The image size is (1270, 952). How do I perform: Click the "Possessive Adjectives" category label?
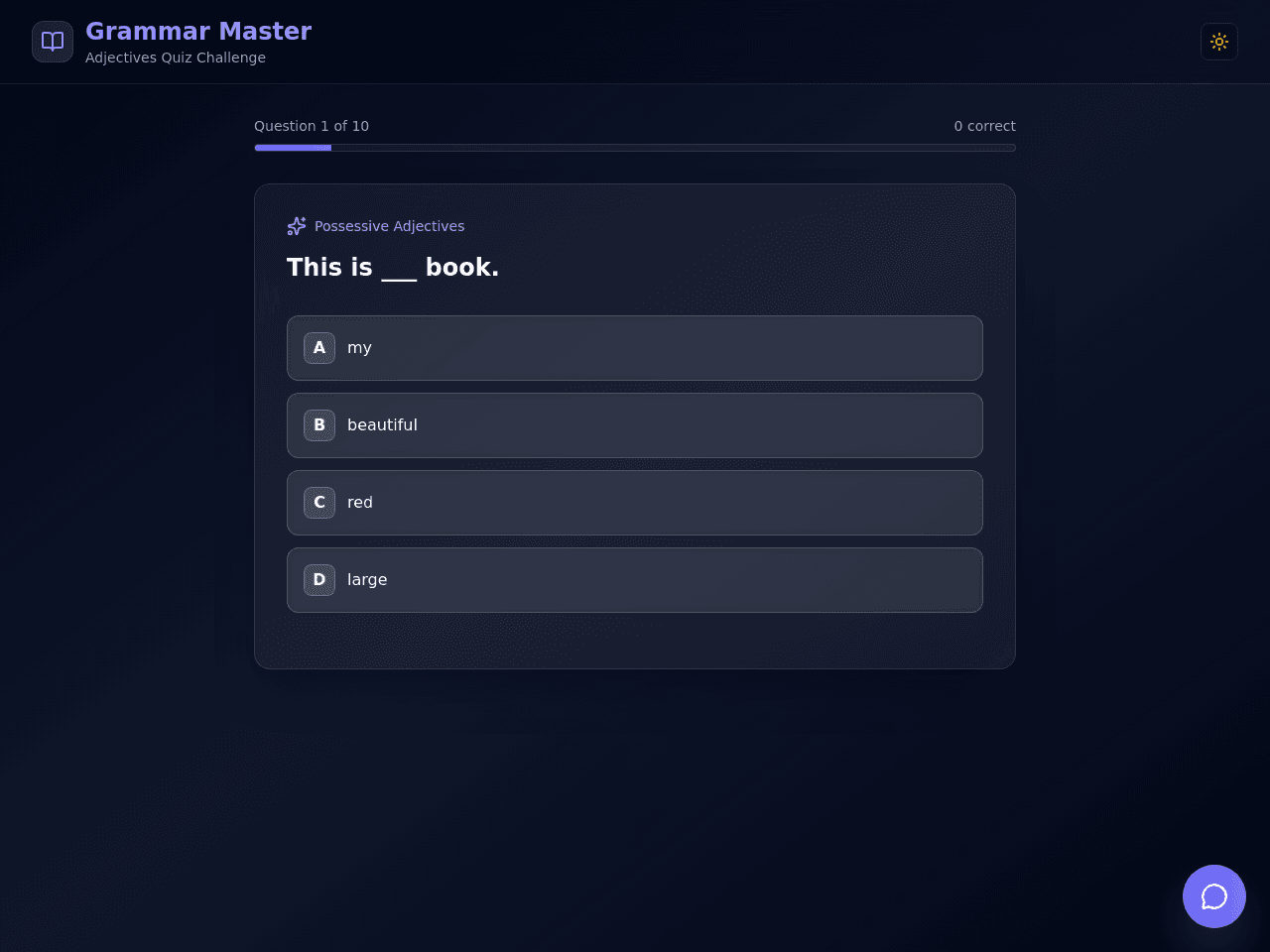point(389,226)
